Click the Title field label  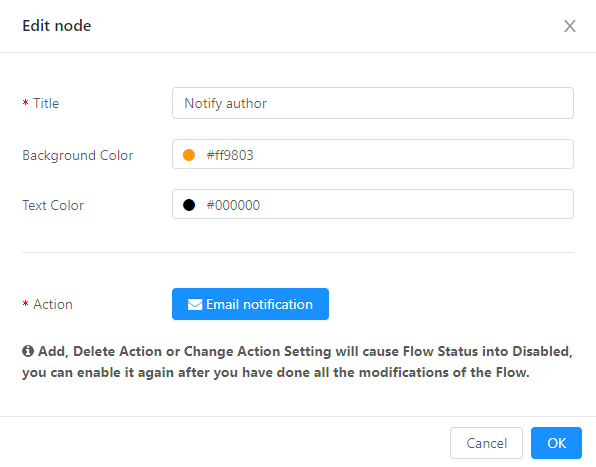click(x=46, y=103)
